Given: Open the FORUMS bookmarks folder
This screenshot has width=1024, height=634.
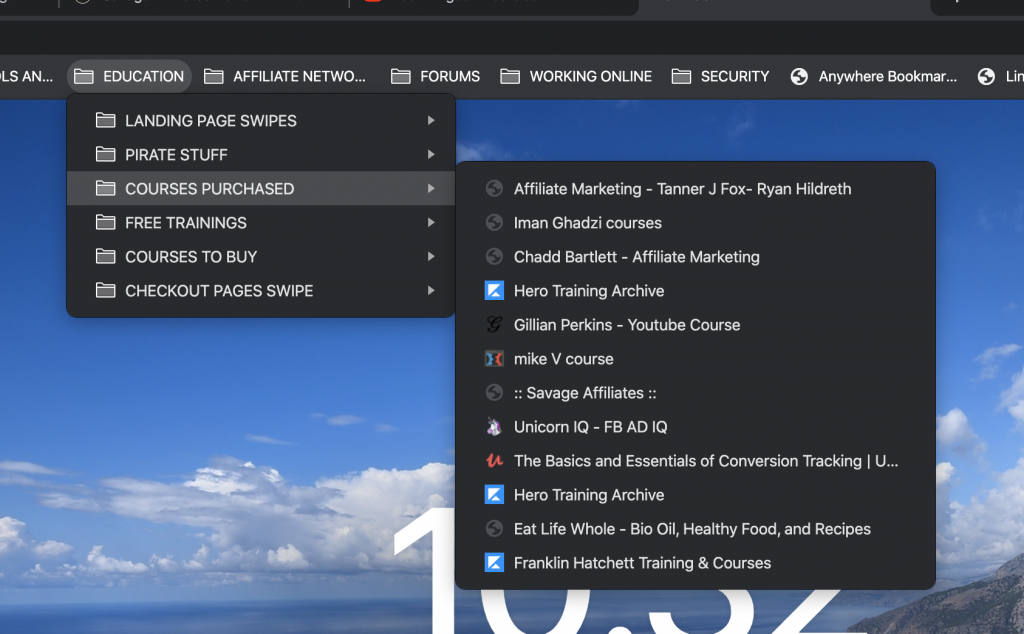Looking at the screenshot, I should coord(436,76).
